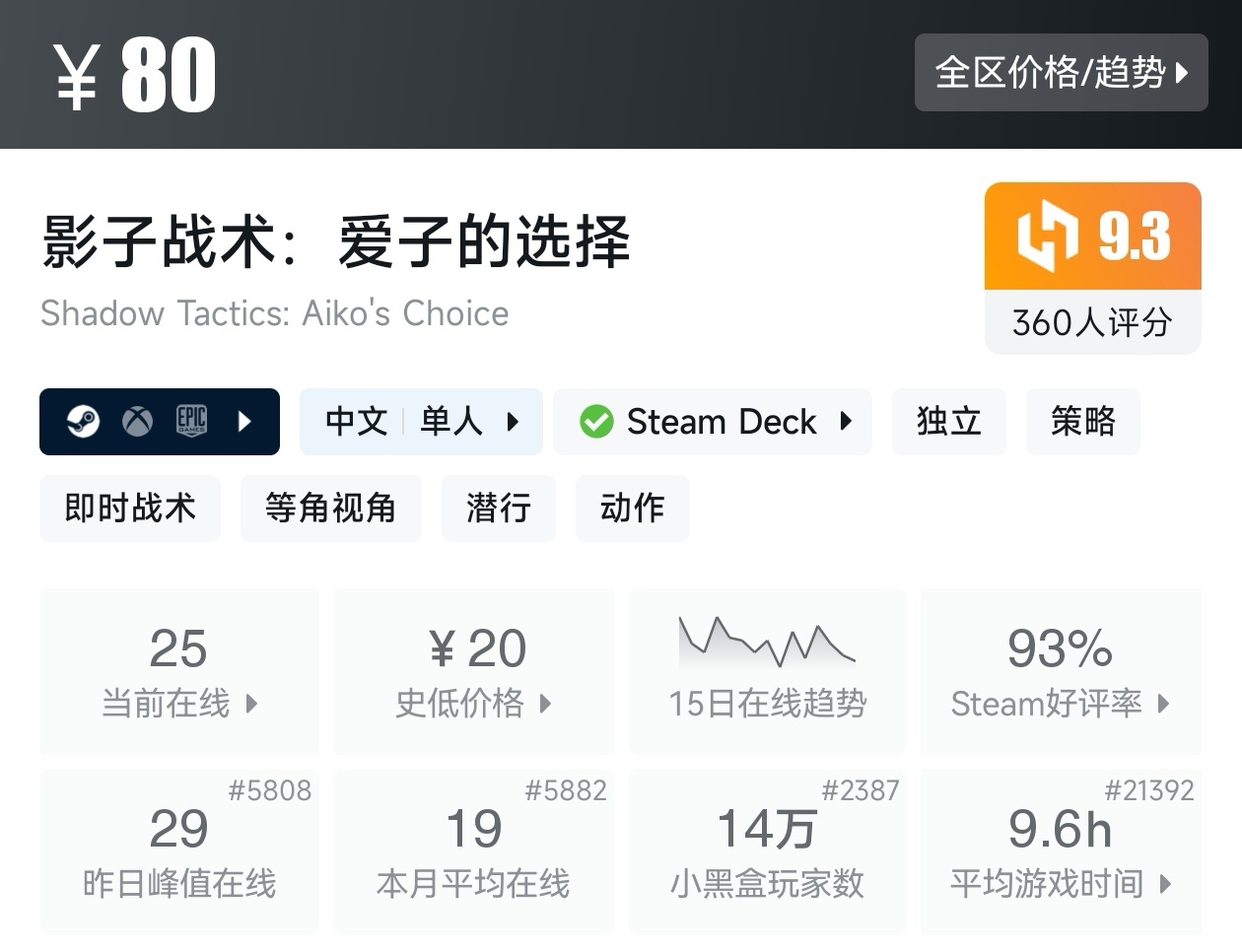Open the 史低价格 lowest price history
This screenshot has height=952, width=1242.
(x=473, y=672)
